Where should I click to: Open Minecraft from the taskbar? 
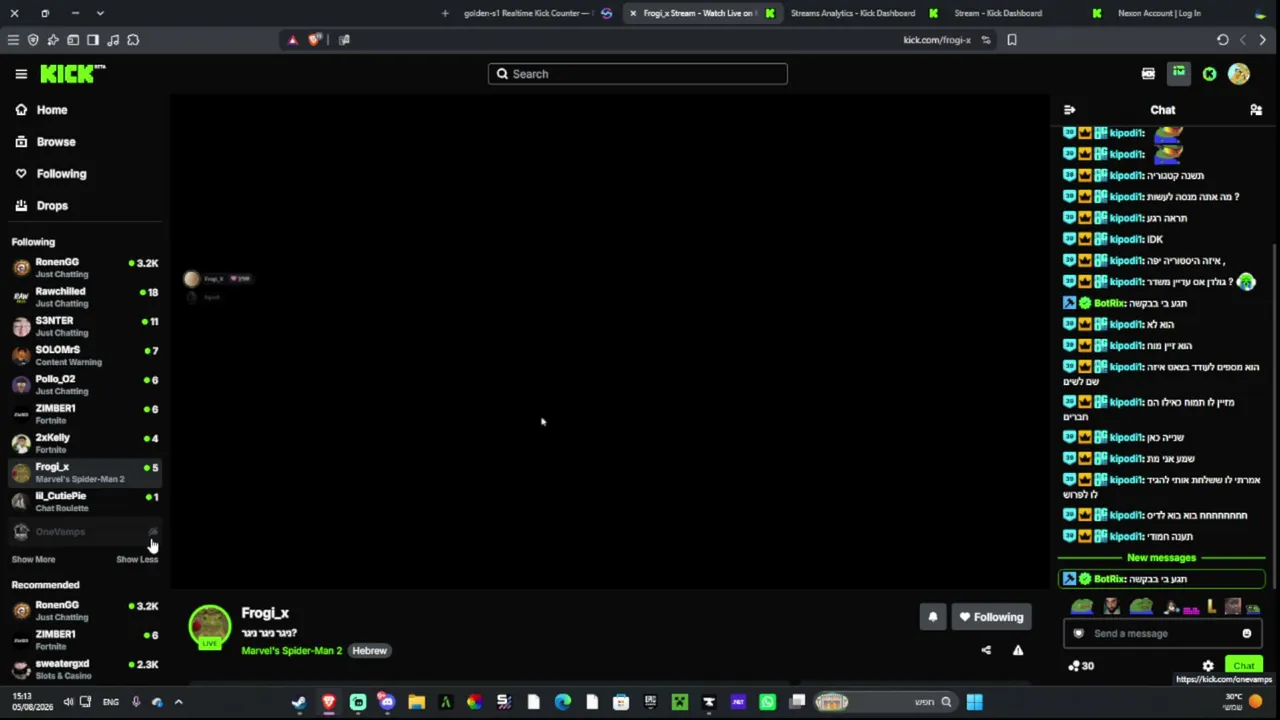tap(680, 702)
